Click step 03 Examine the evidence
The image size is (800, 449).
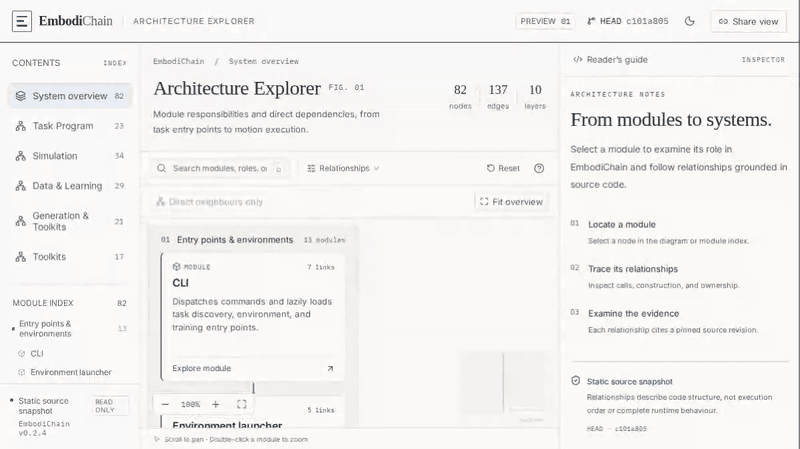[679, 321]
